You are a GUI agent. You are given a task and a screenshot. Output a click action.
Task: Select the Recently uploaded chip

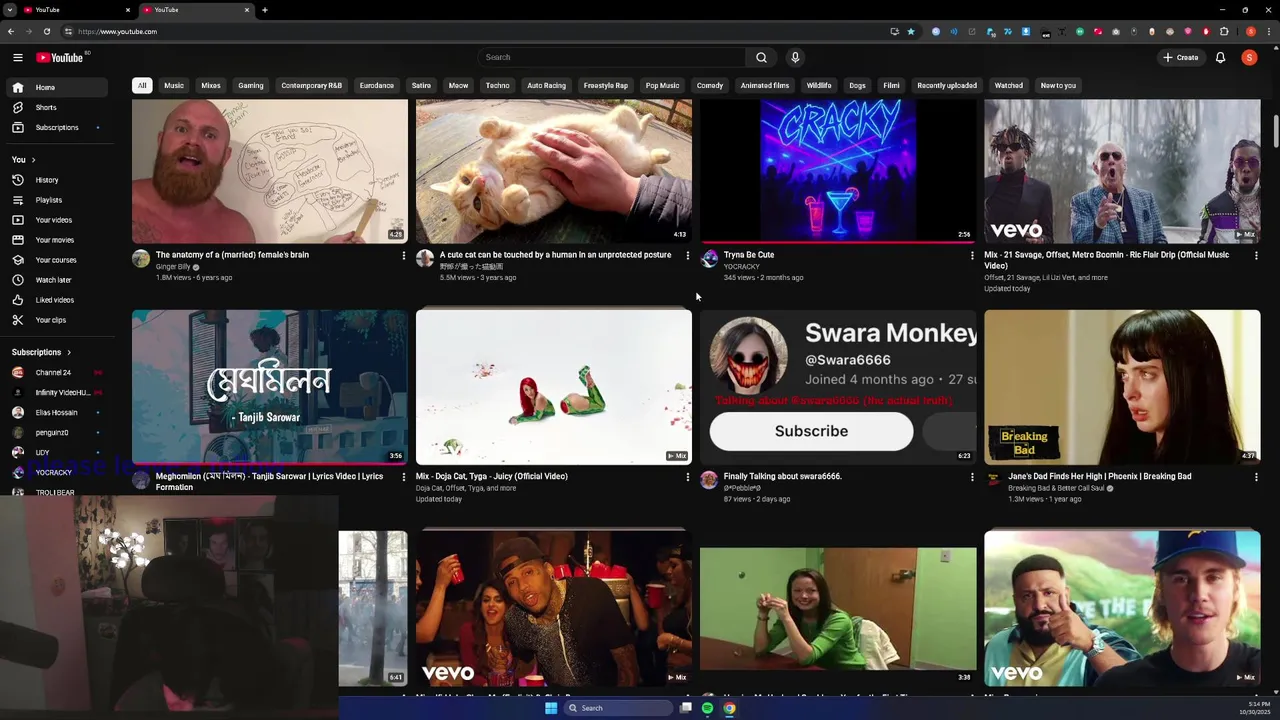(x=947, y=85)
